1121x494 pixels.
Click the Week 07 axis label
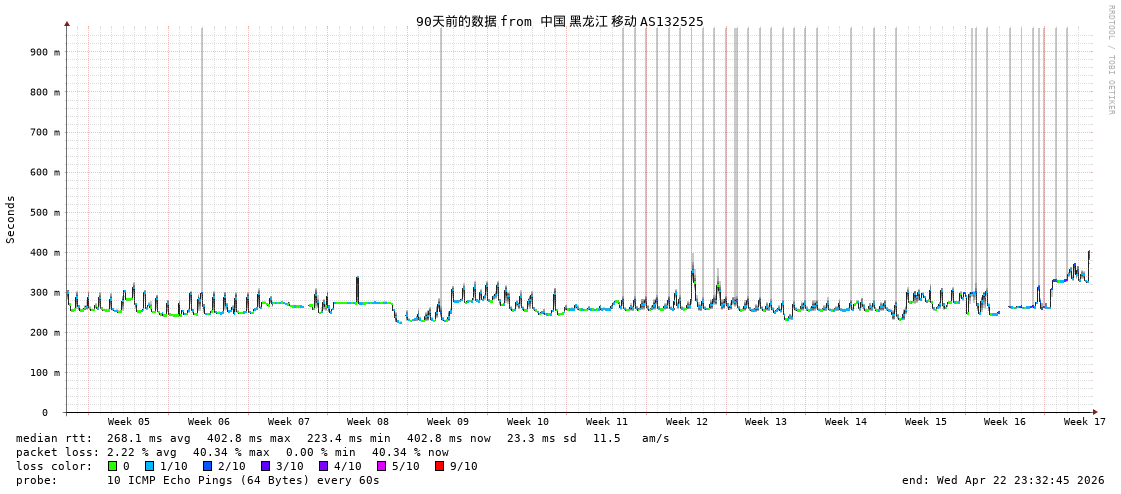click(x=289, y=422)
